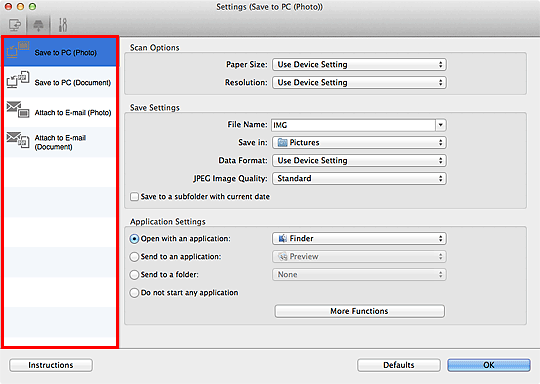Click the More Functions button

click(x=359, y=311)
